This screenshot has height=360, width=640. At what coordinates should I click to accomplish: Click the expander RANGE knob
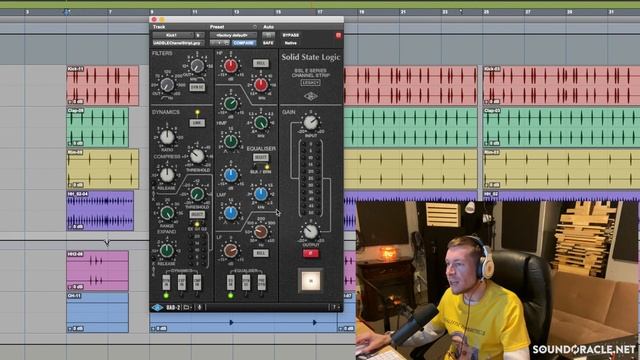167,213
